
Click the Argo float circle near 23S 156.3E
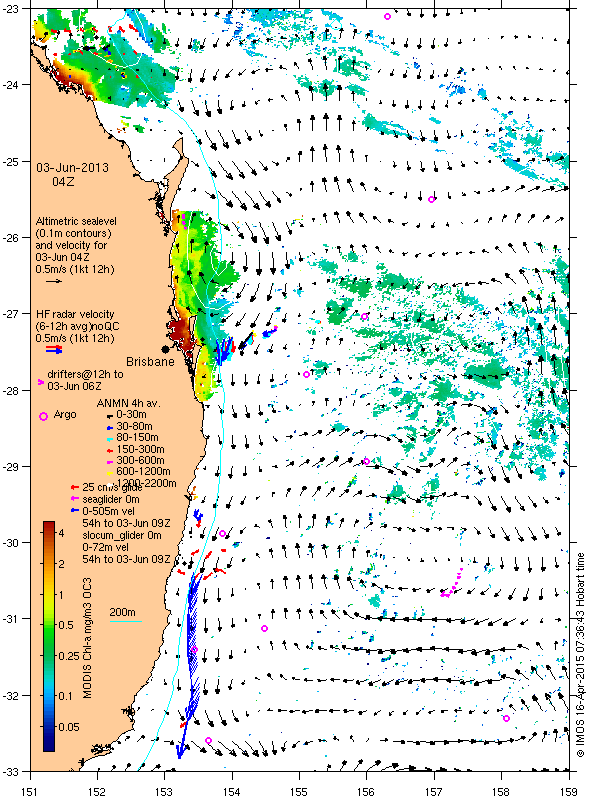(x=387, y=16)
